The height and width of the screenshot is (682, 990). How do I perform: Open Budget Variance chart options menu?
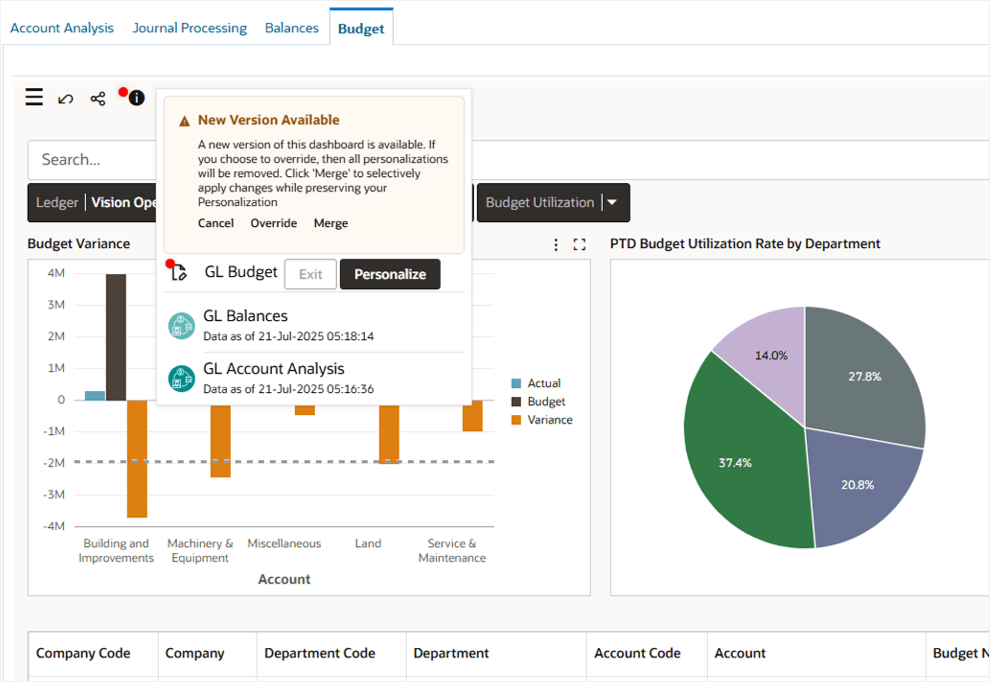pos(557,244)
